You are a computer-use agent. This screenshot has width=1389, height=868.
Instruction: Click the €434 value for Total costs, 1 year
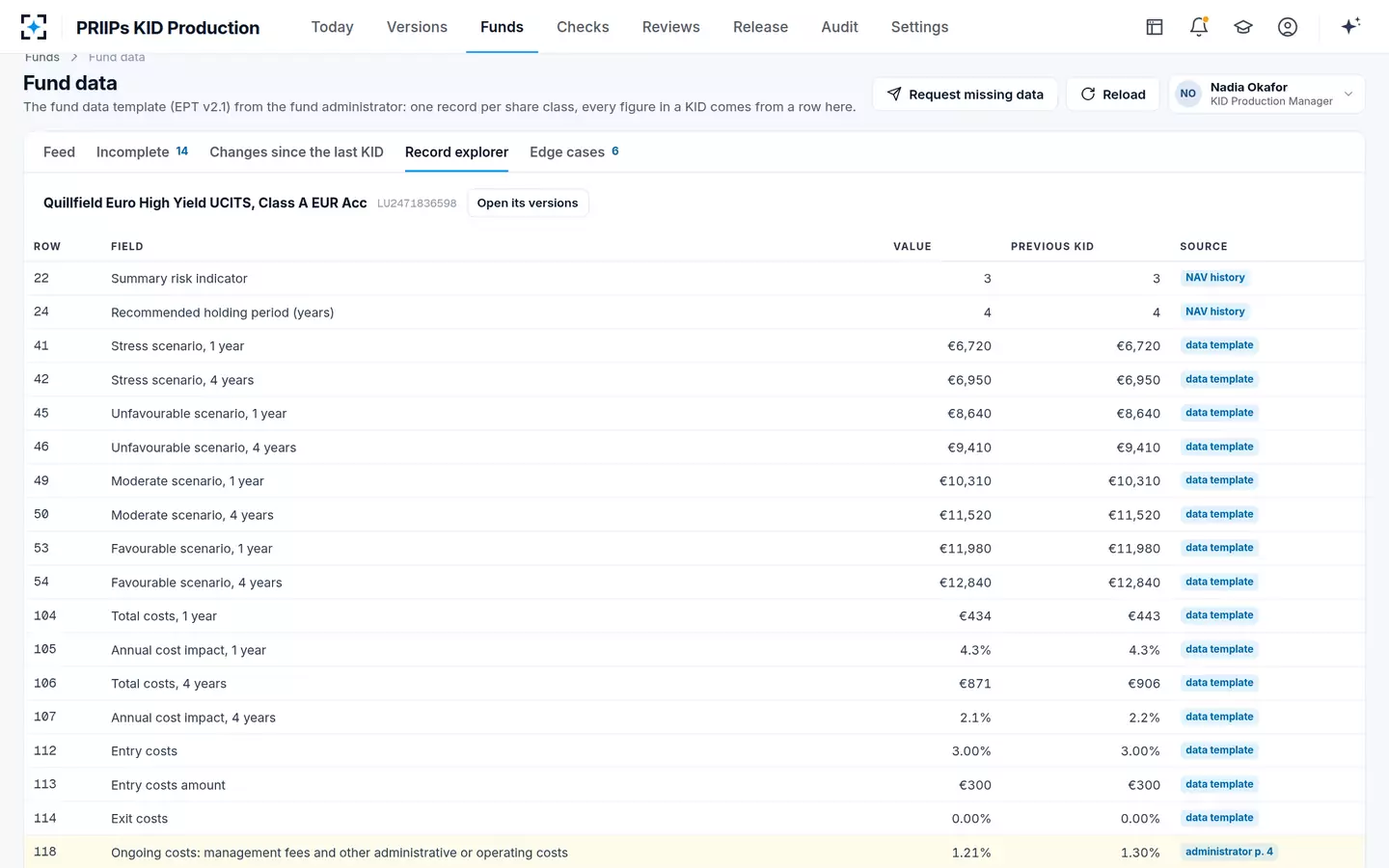pyautogui.click(x=974, y=616)
